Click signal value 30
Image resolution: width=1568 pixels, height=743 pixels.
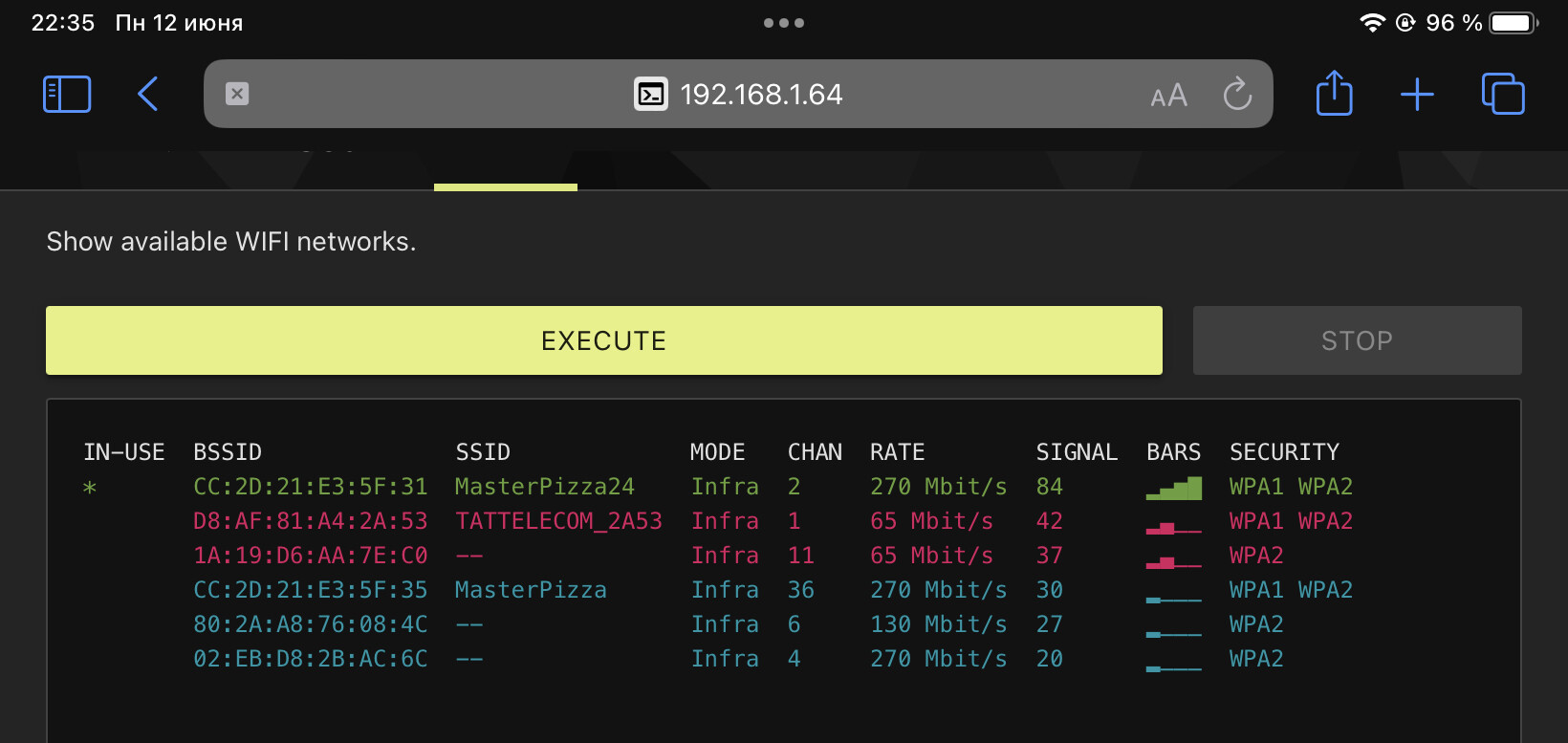(x=1050, y=590)
